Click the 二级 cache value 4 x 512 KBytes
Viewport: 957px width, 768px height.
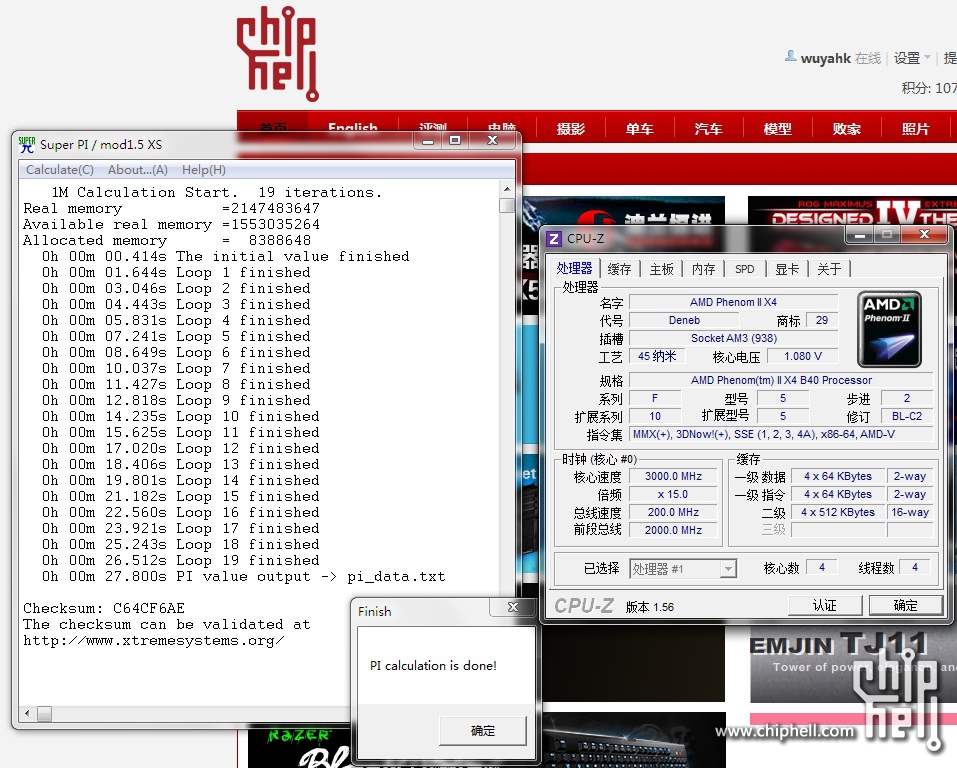pos(837,512)
